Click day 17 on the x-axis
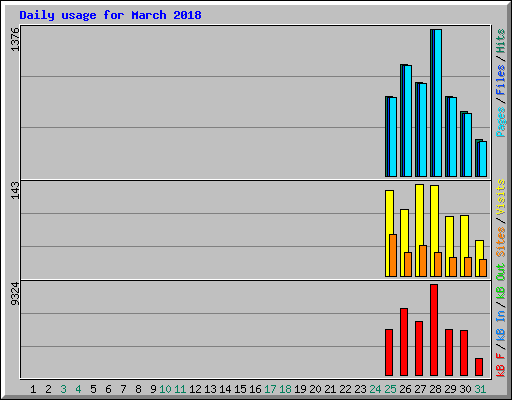The image size is (512, 400). (x=270, y=389)
